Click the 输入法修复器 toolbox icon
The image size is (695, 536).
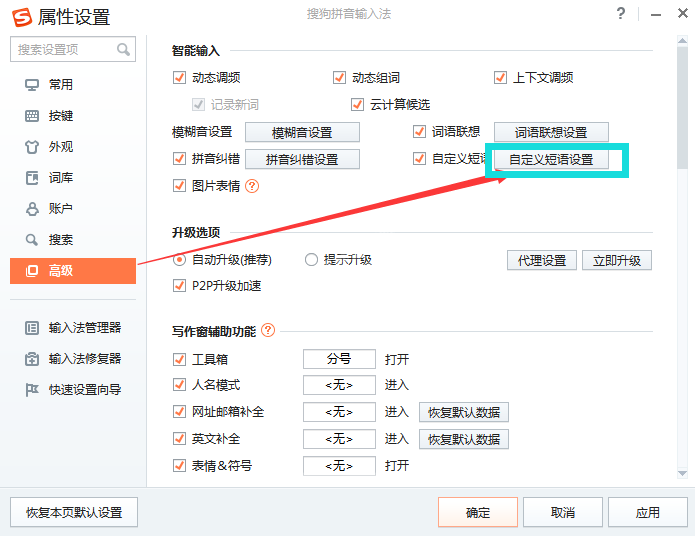coord(32,359)
